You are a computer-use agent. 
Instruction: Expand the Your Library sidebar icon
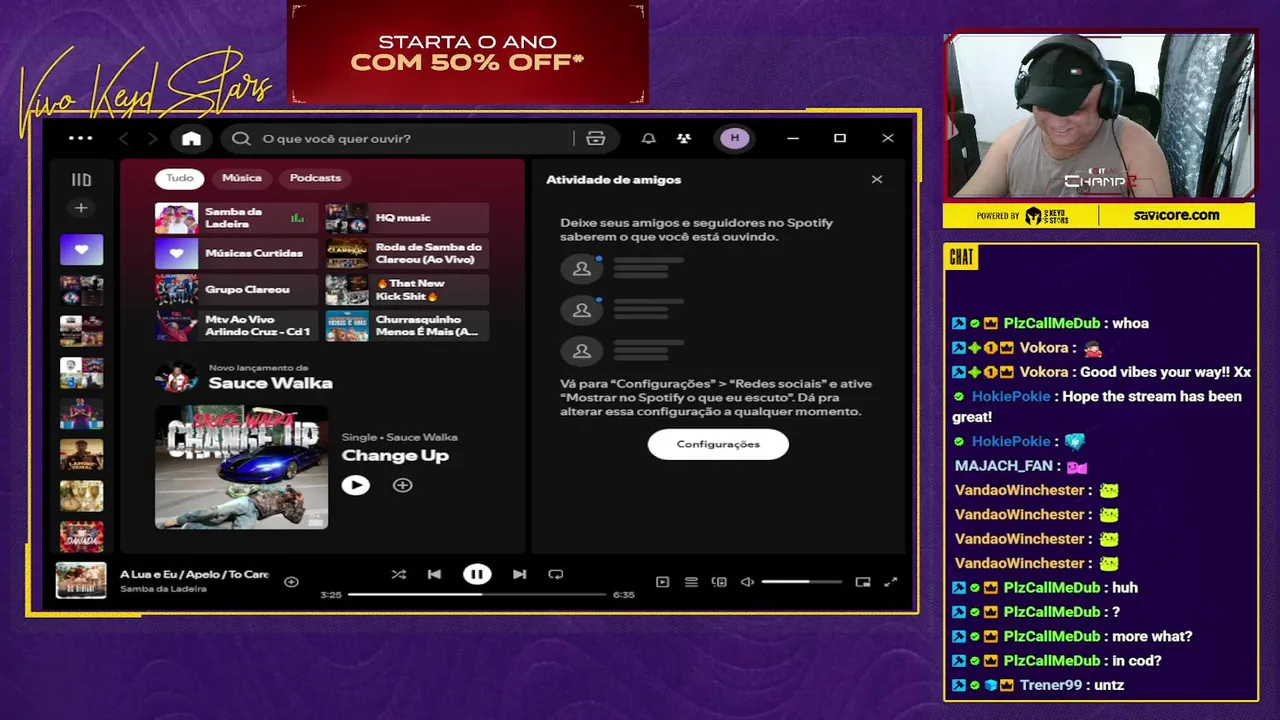(81, 180)
